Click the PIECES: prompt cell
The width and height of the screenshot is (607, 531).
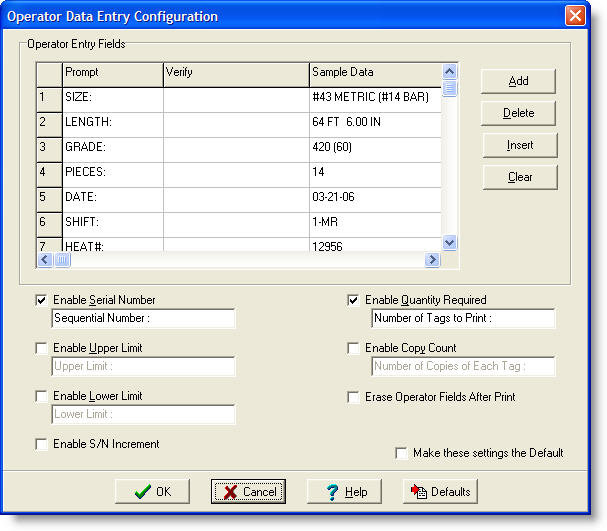click(x=113, y=175)
